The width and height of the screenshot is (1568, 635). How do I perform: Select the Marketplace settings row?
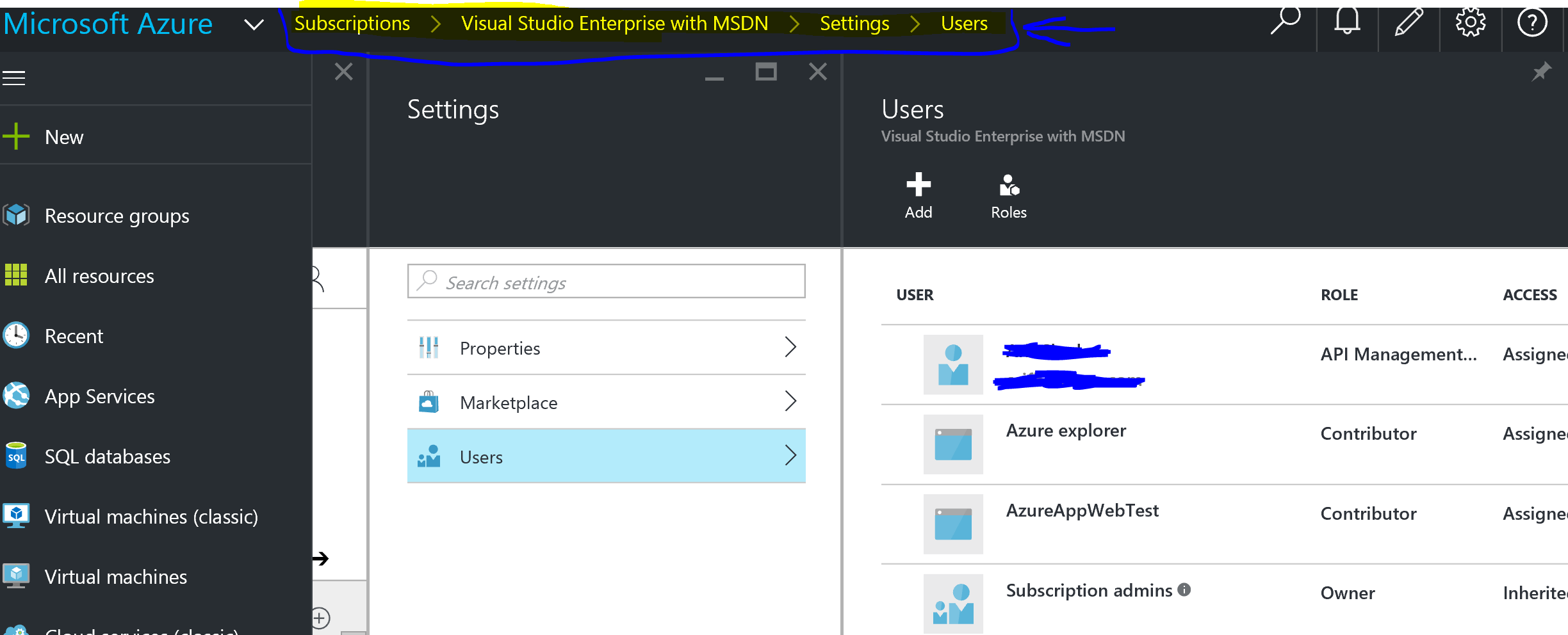606,402
